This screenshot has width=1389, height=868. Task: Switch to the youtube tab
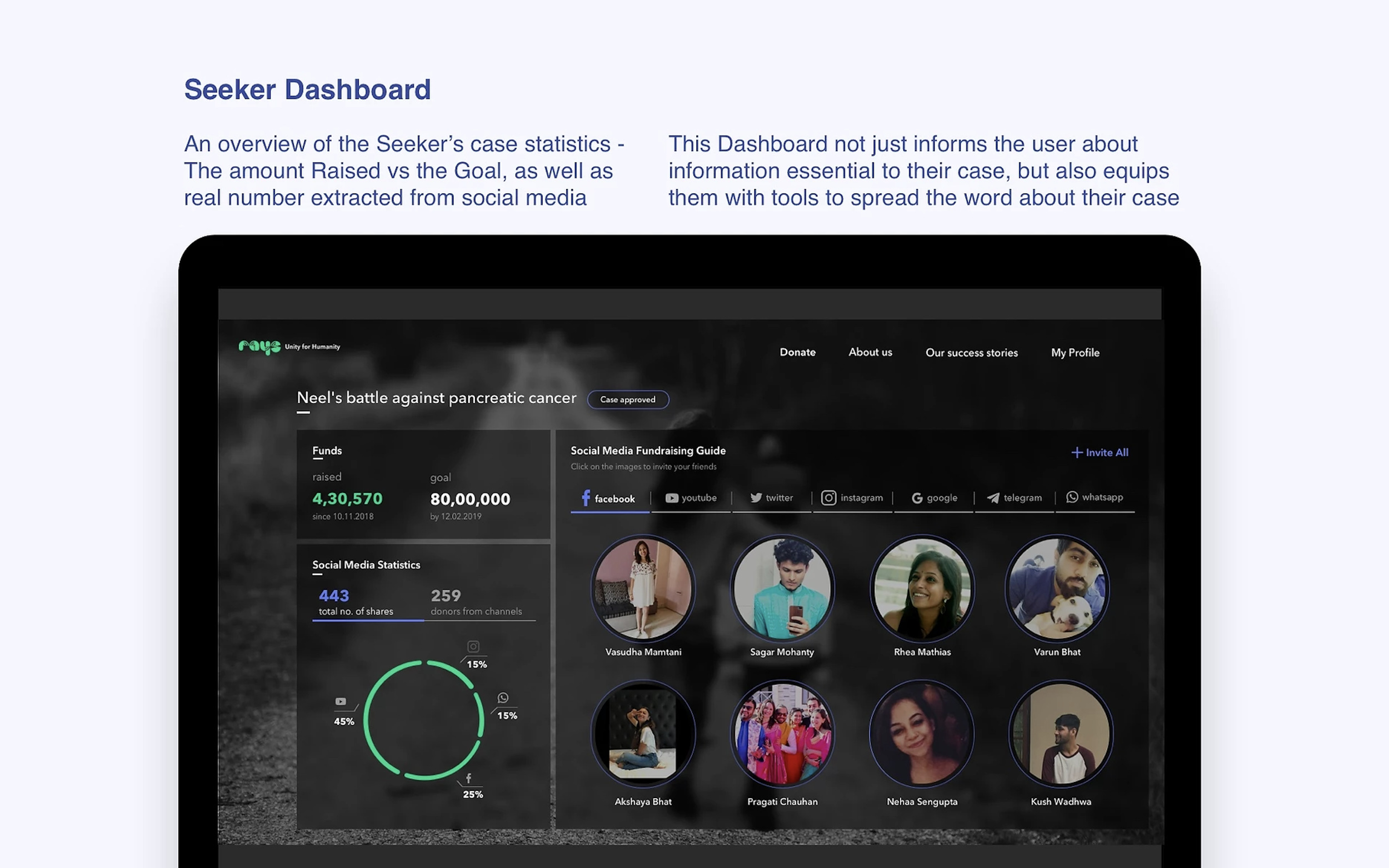pyautogui.click(x=691, y=498)
